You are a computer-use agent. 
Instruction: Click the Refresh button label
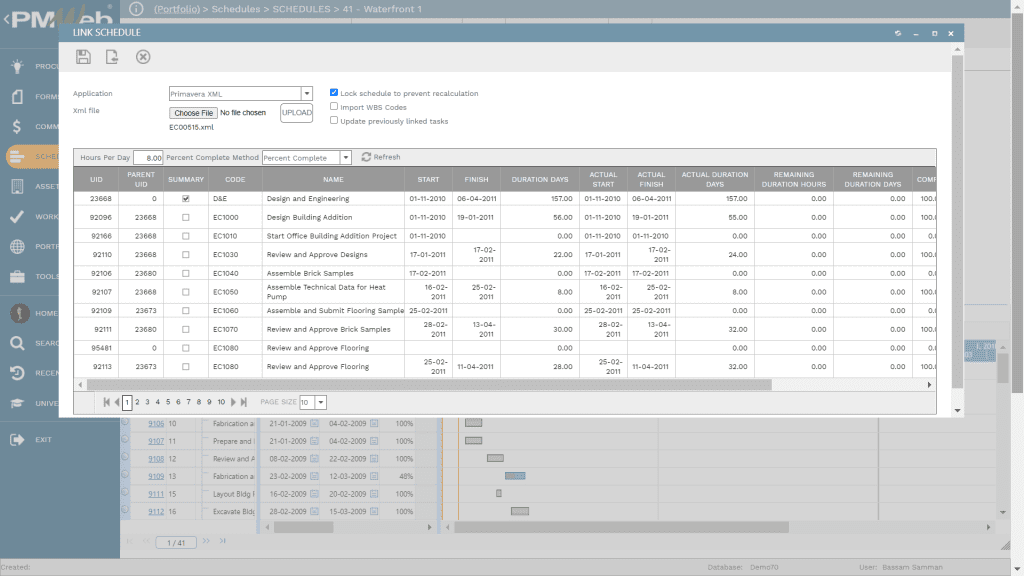pos(387,157)
